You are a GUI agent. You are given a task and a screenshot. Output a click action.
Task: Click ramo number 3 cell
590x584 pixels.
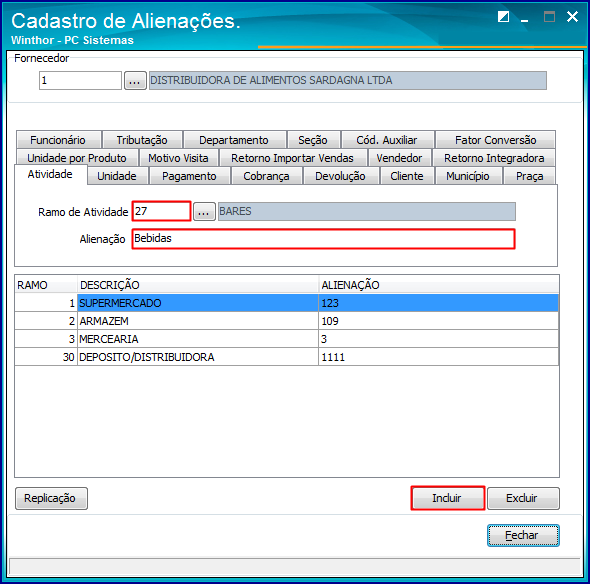point(46,339)
